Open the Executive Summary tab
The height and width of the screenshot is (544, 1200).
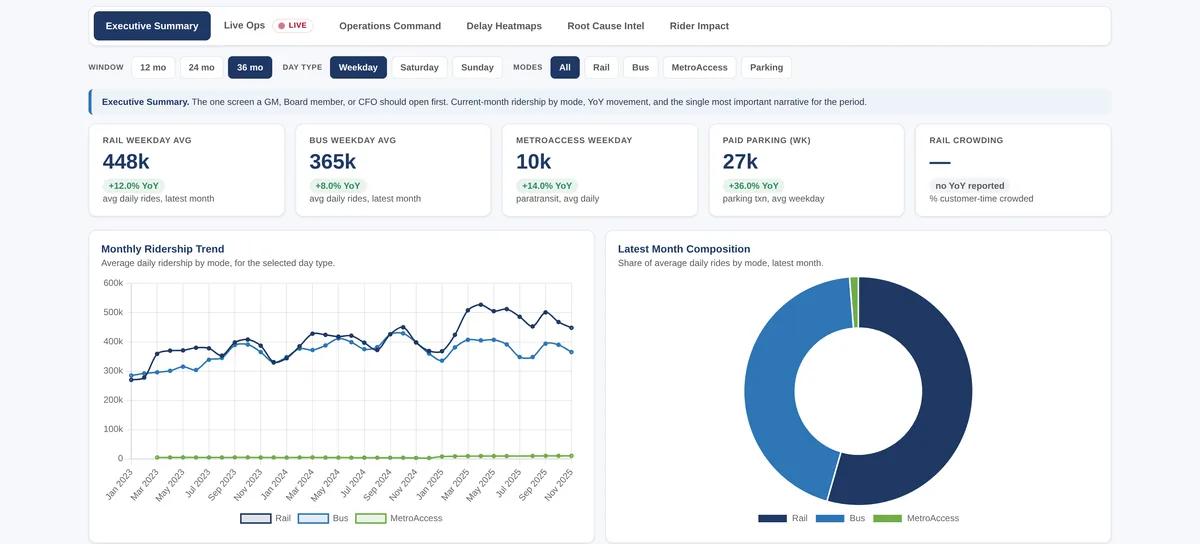[152, 26]
